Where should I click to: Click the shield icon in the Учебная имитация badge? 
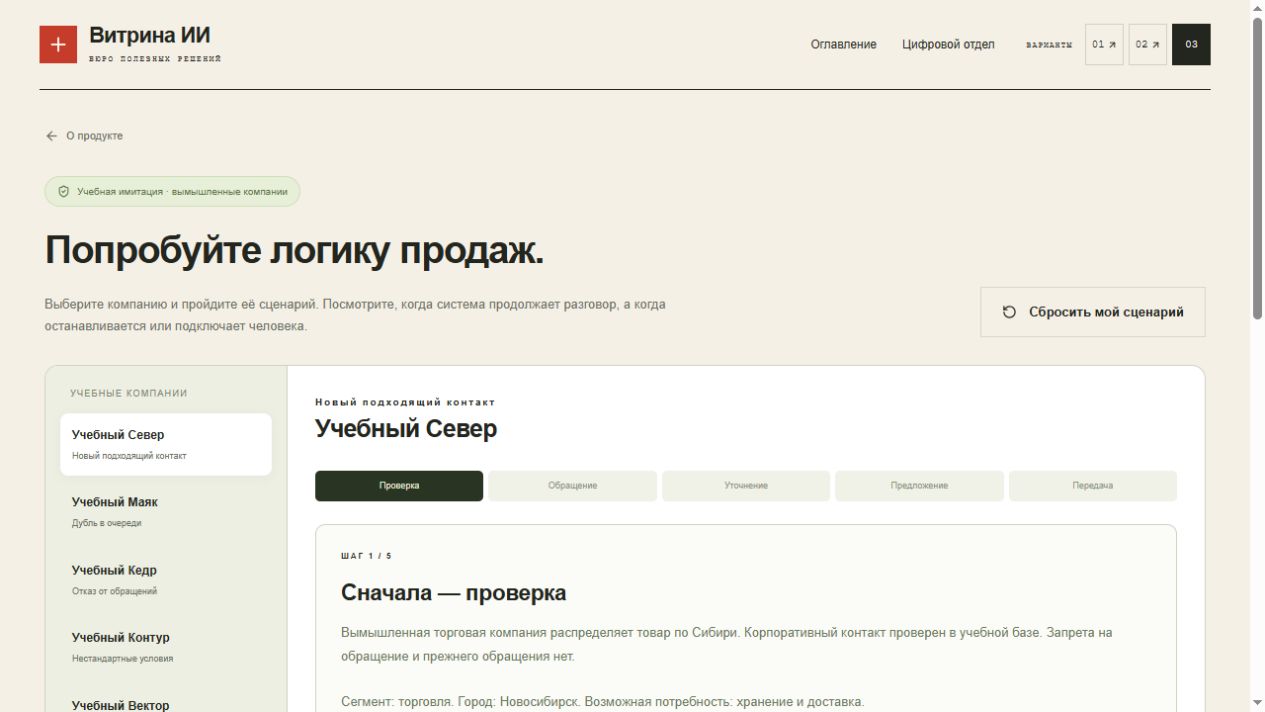pyautogui.click(x=64, y=192)
